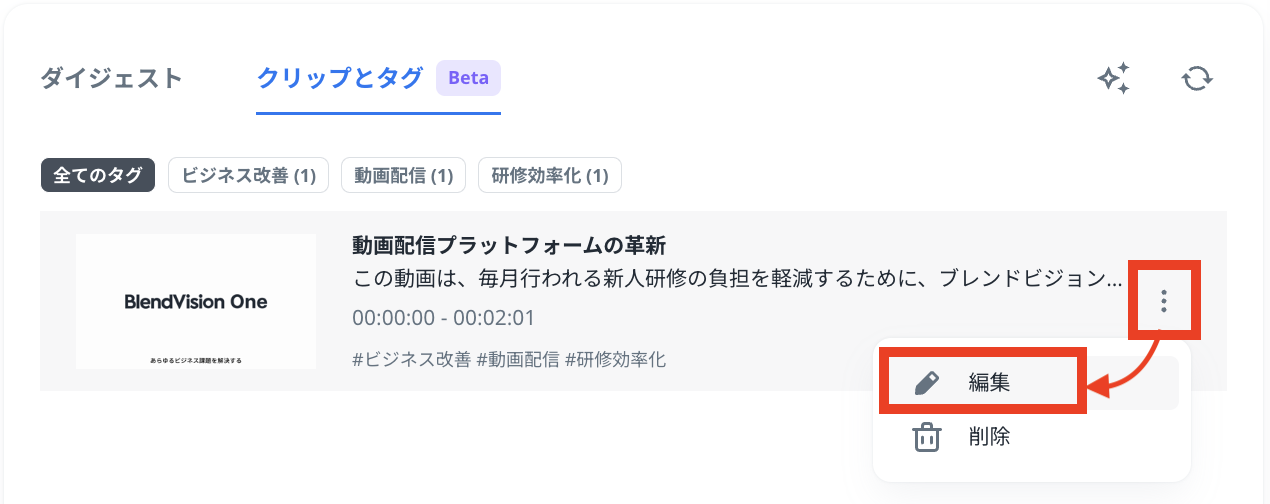Click the trash can icon beside 削除

(928, 437)
